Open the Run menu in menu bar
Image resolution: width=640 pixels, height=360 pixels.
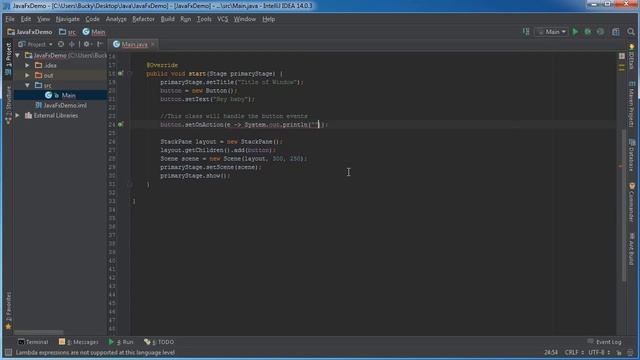(186, 19)
